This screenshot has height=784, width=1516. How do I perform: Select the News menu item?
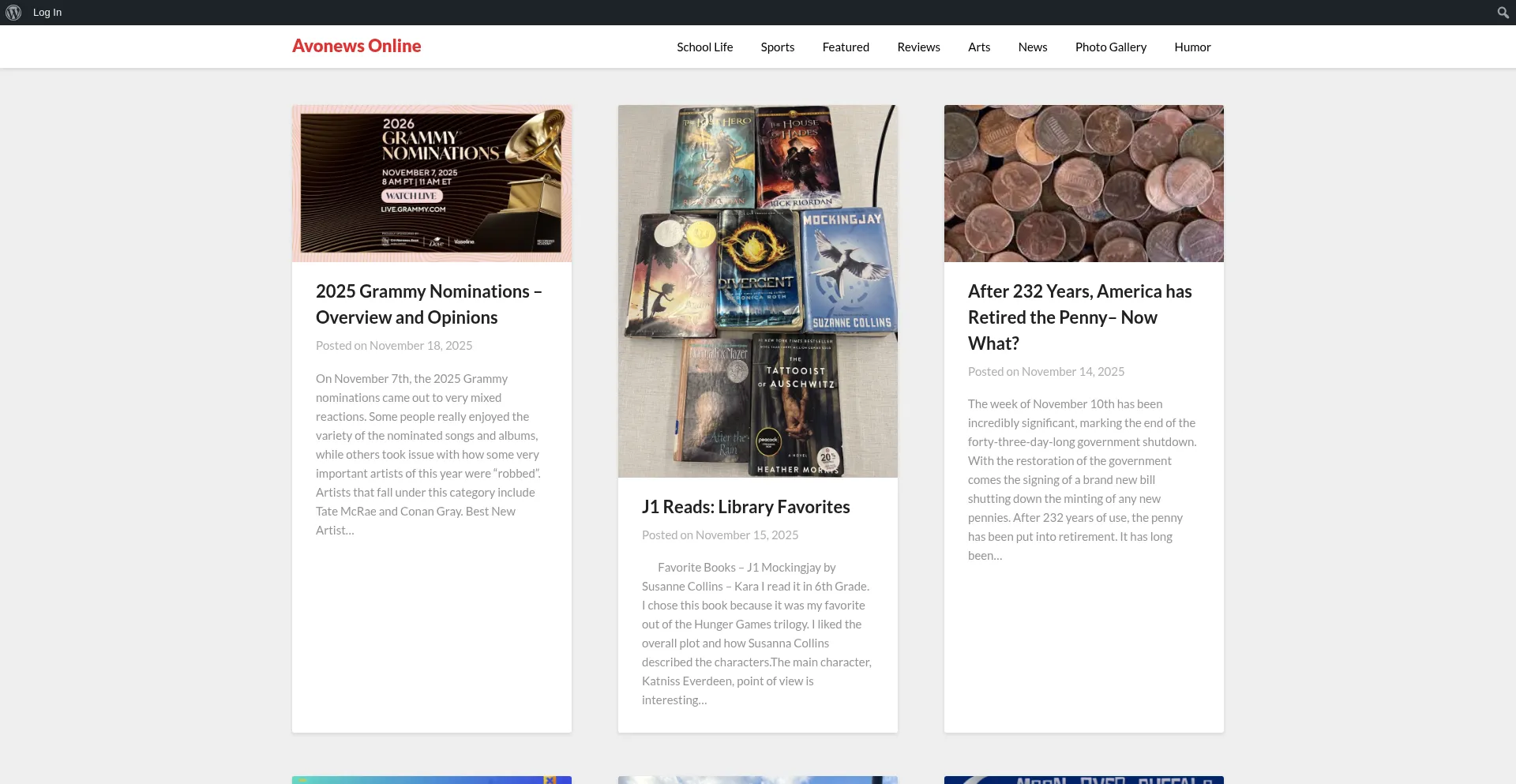pos(1032,47)
